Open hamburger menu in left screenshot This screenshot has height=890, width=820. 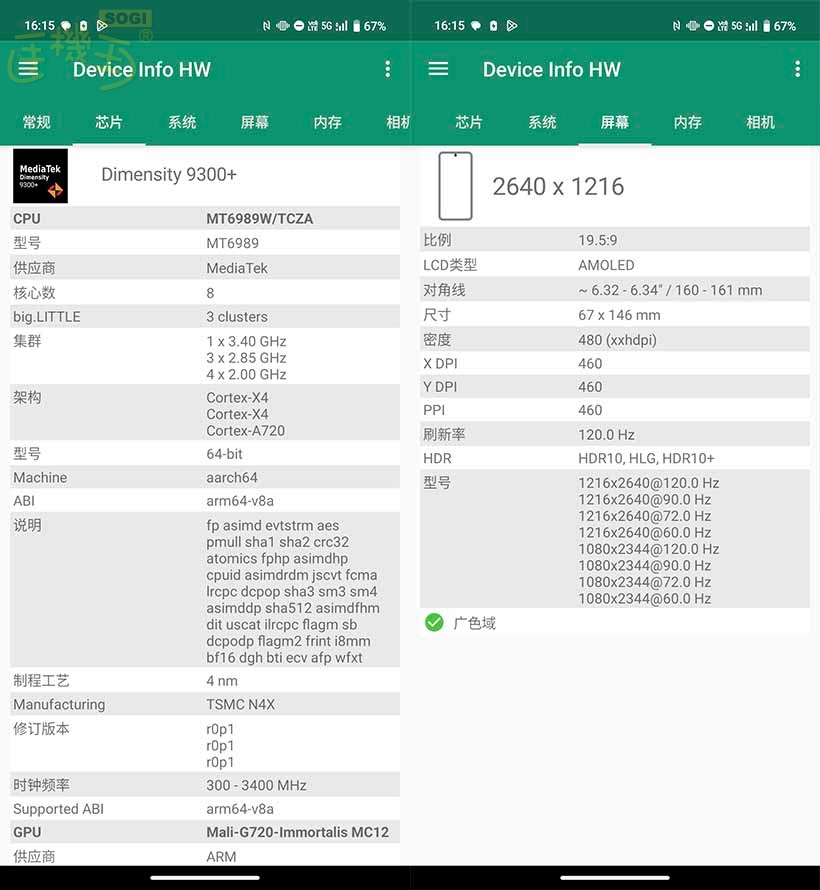pyautogui.click(x=28, y=69)
